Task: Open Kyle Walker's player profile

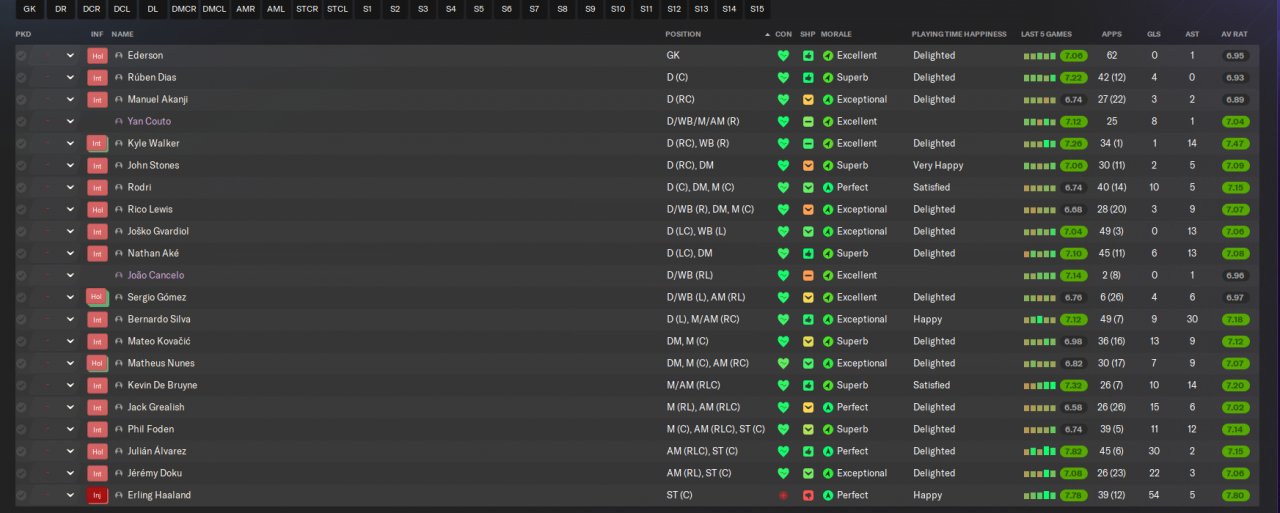Action: click(153, 144)
